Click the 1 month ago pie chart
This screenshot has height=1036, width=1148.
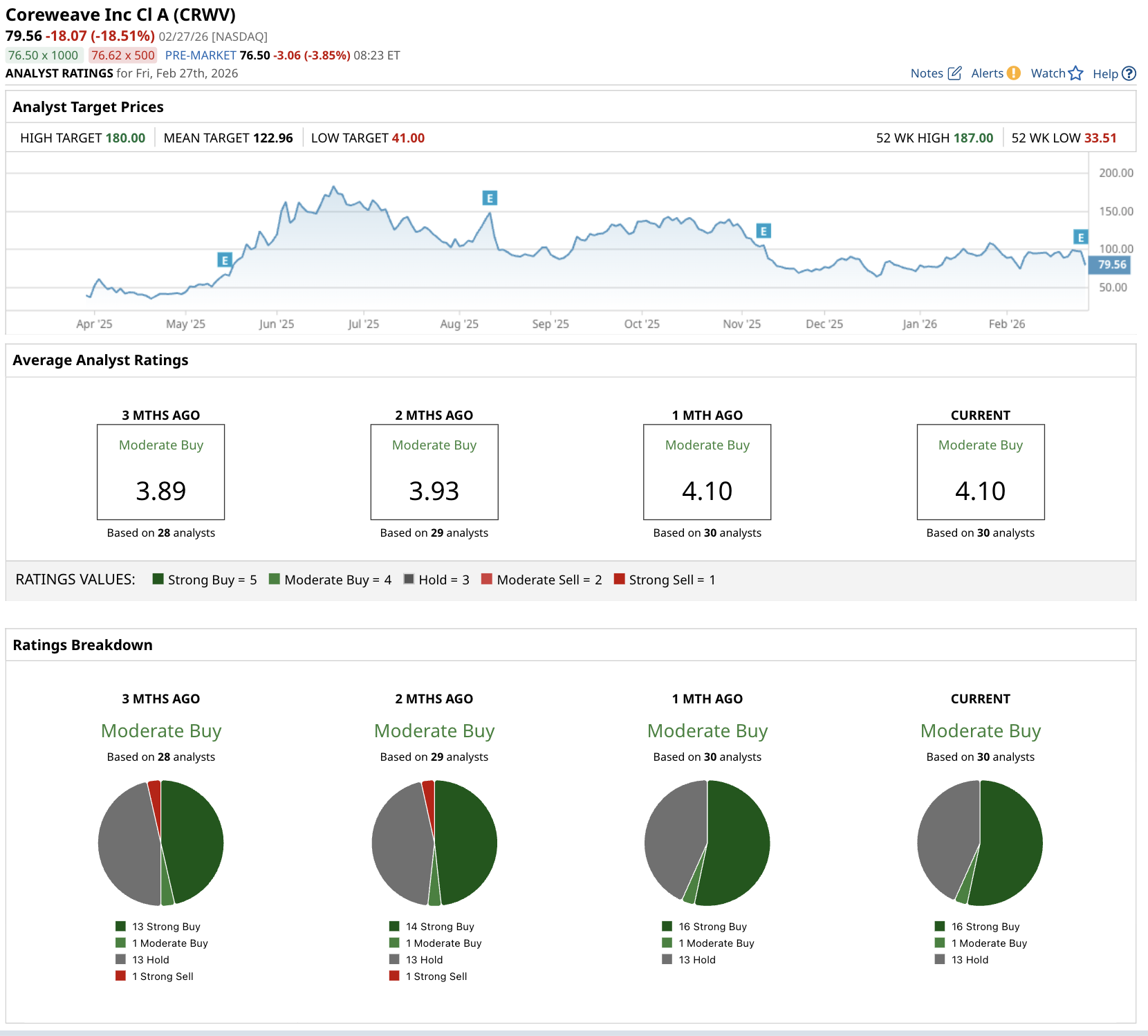tap(707, 843)
